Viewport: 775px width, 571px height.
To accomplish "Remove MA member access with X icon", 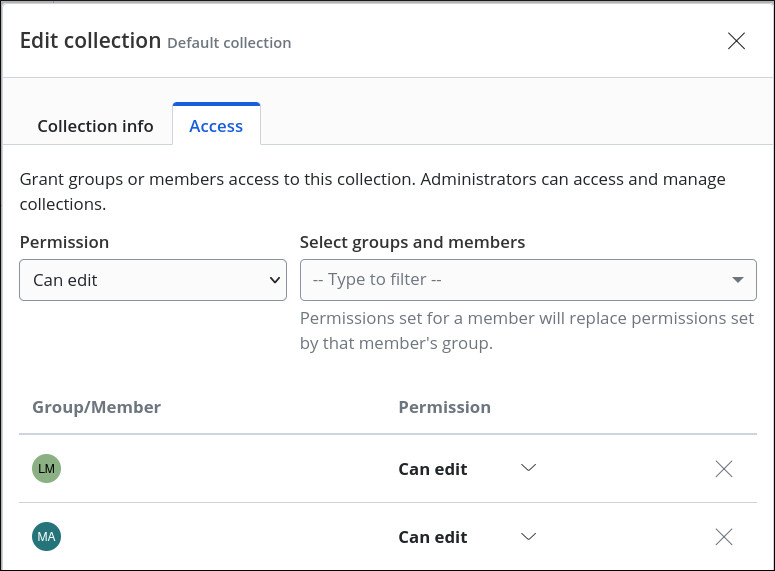I will (724, 537).
